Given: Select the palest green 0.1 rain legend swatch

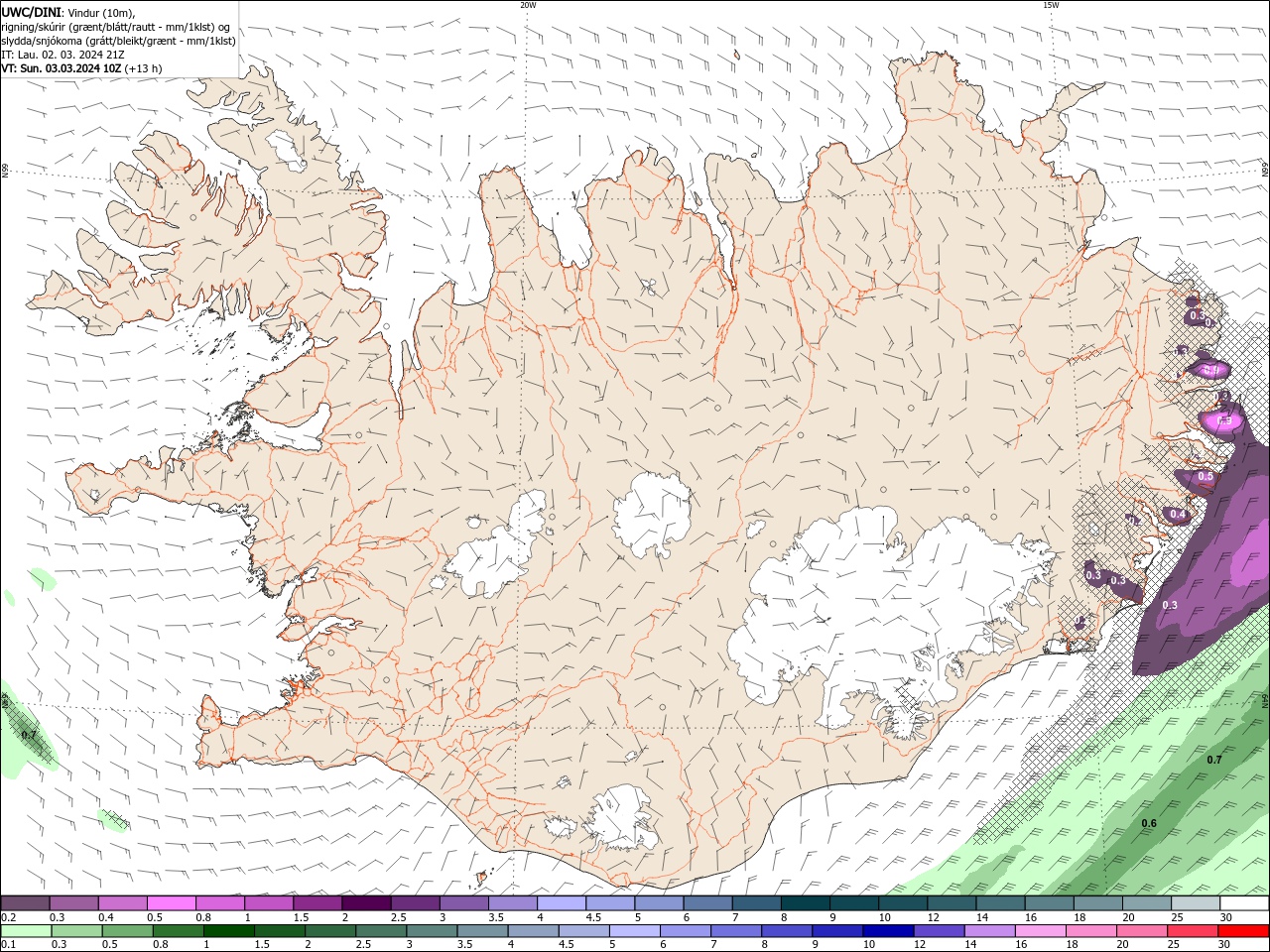Looking at the screenshot, I should (27, 931).
